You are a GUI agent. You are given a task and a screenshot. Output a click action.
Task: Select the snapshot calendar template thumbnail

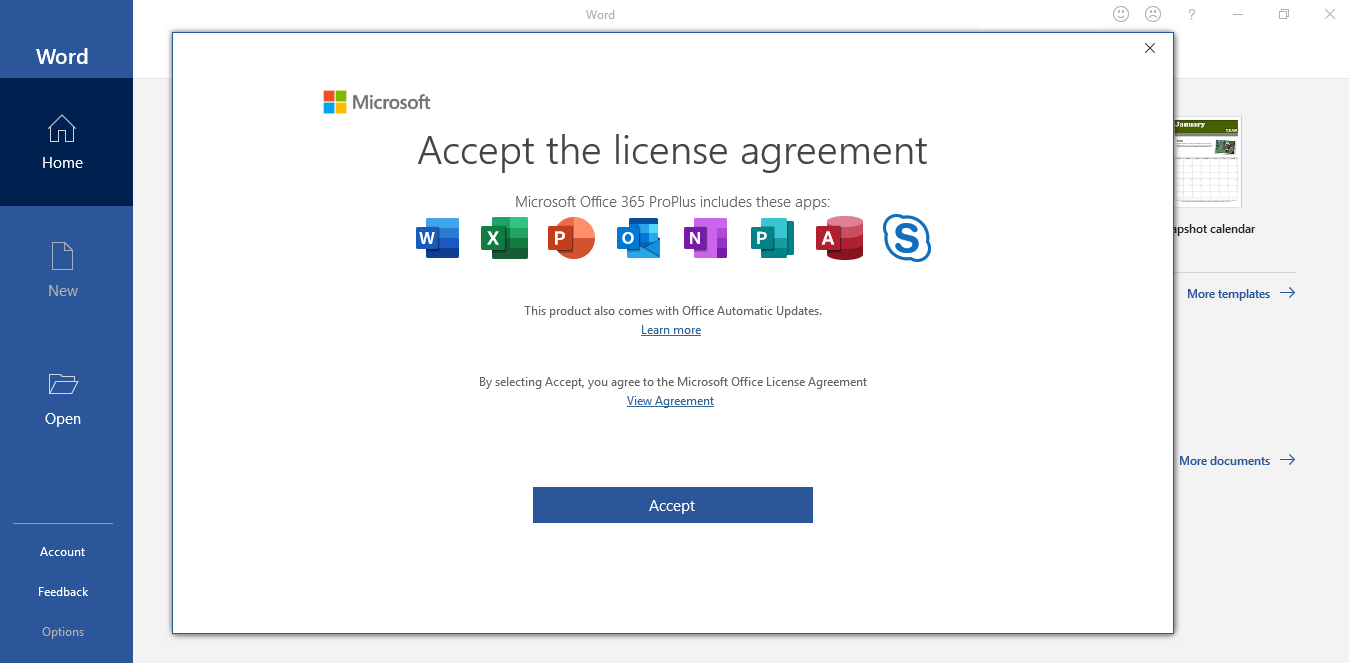1207,162
